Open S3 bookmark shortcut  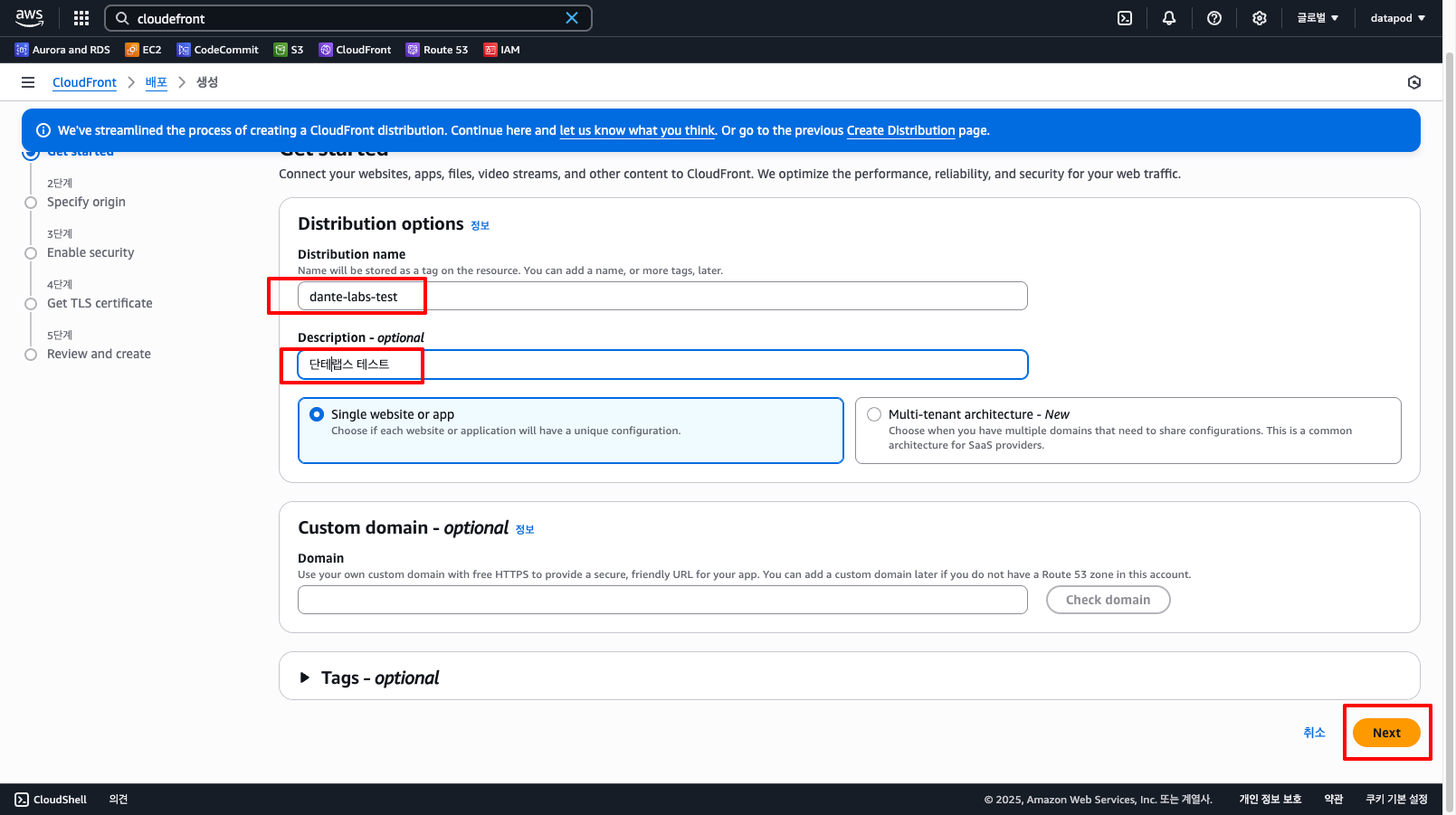289,50
